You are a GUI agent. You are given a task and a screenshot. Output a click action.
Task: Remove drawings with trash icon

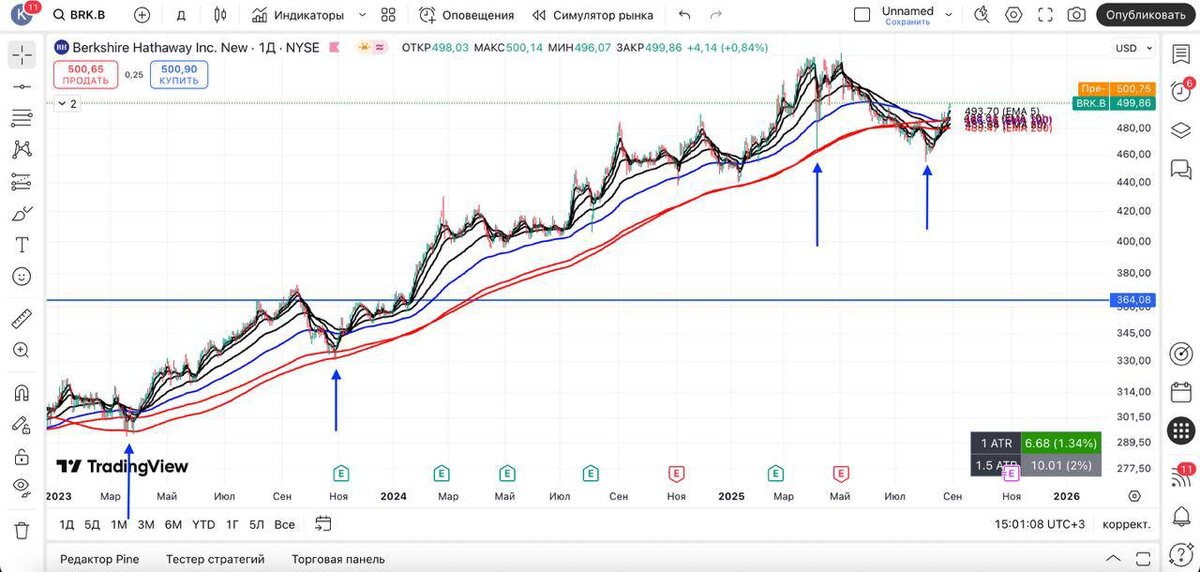[x=22, y=529]
